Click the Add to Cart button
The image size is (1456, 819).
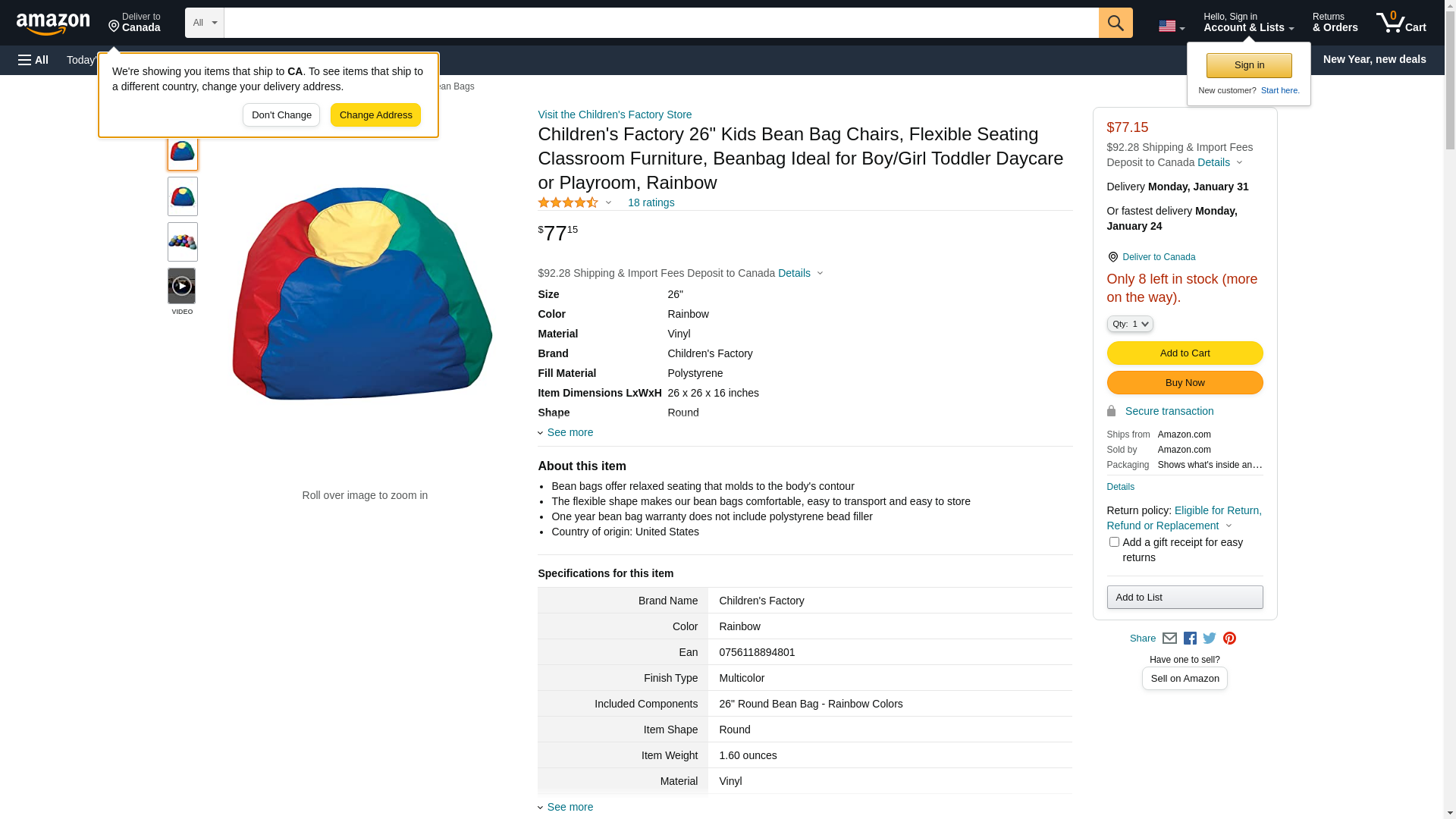tap(1185, 353)
